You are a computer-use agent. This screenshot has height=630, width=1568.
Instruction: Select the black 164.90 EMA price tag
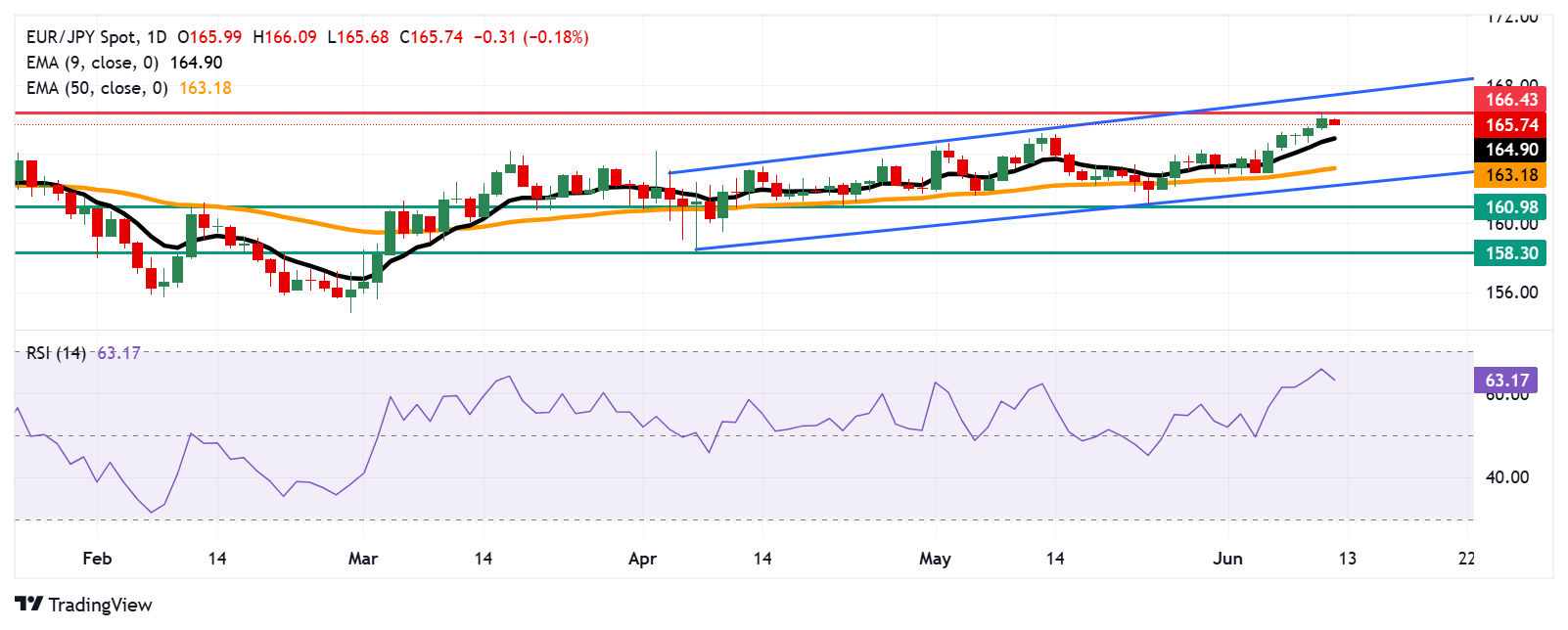[1511, 150]
